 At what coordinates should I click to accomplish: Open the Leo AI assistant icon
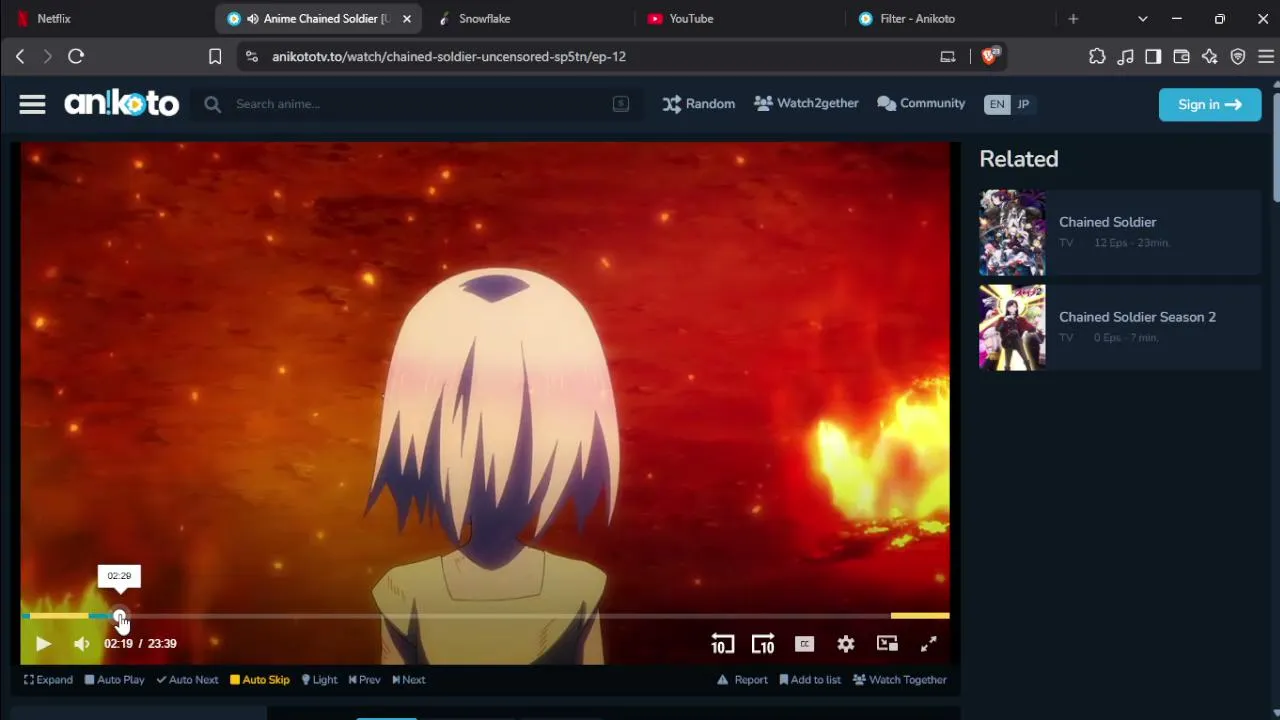[x=1209, y=57]
